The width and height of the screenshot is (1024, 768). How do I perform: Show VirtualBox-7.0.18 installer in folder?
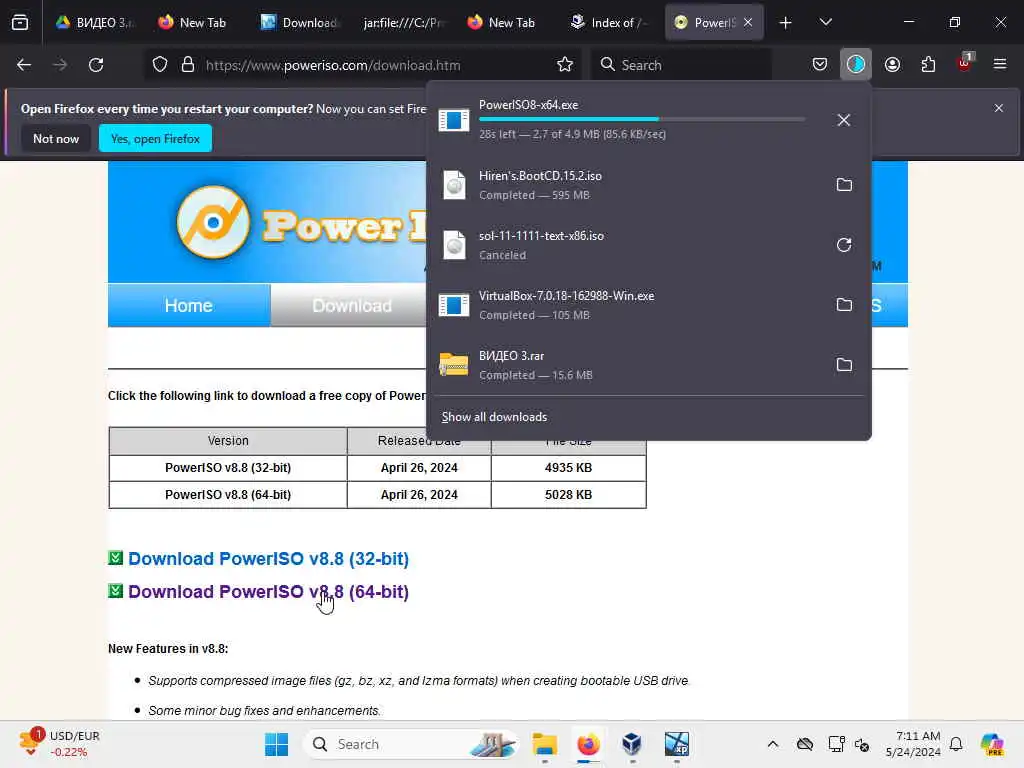pos(844,305)
